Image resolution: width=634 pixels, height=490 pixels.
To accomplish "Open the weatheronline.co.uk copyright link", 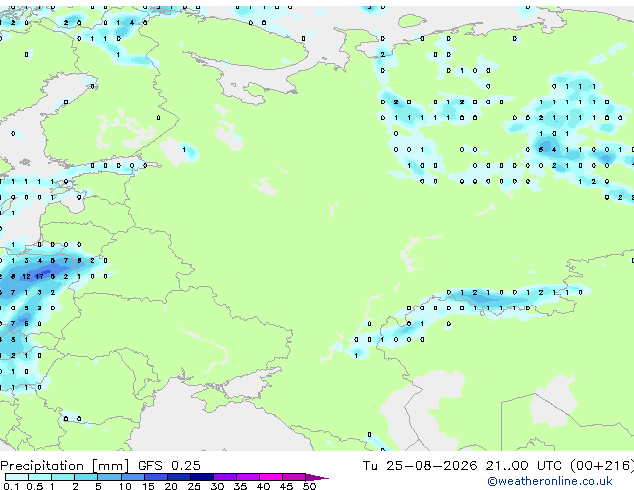I will pos(549,481).
